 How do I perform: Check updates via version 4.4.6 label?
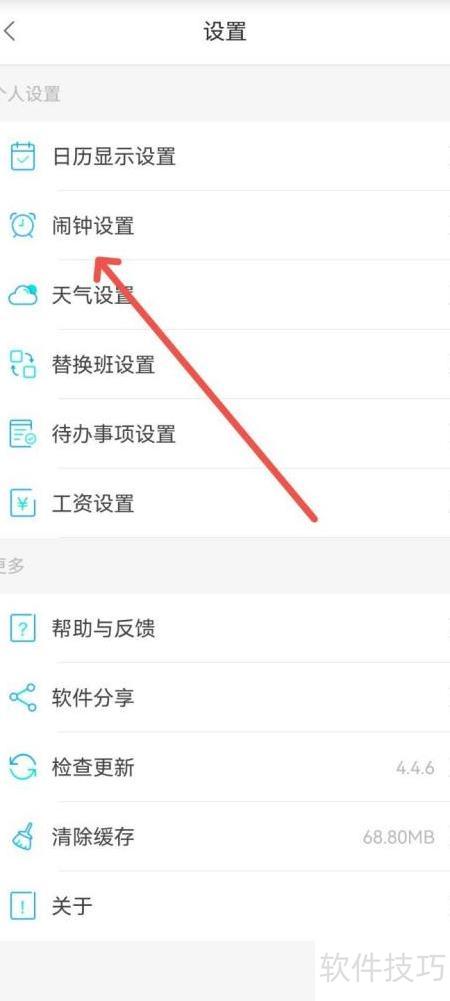(x=416, y=767)
